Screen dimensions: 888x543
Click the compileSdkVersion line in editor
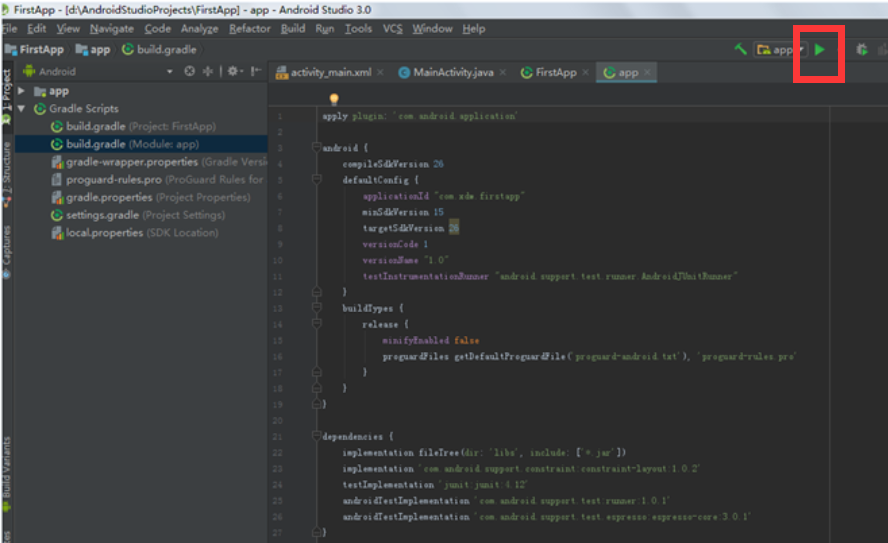392,164
